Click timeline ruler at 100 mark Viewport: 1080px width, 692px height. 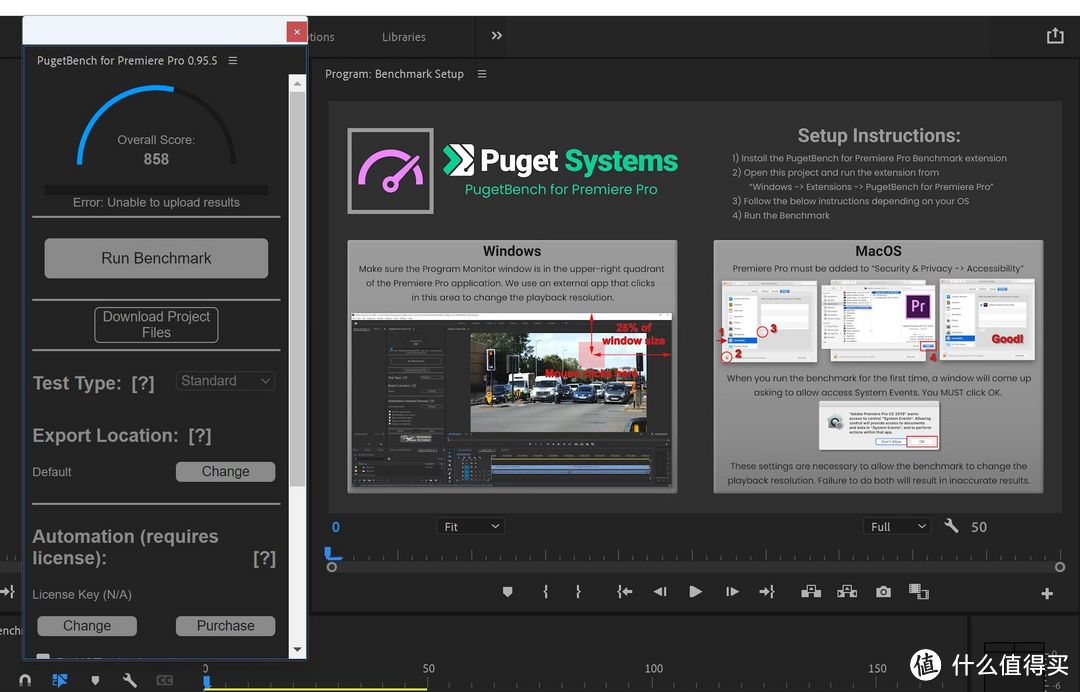(x=654, y=669)
